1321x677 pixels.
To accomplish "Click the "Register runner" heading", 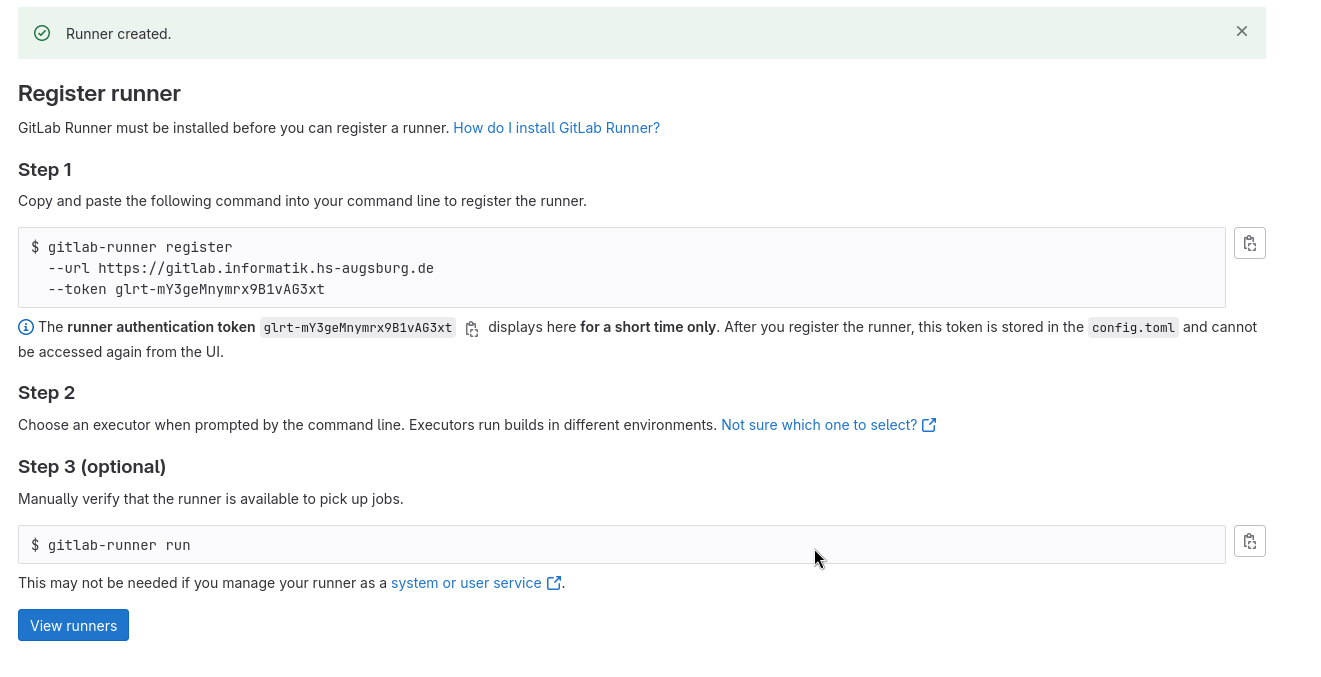I will pos(99,93).
